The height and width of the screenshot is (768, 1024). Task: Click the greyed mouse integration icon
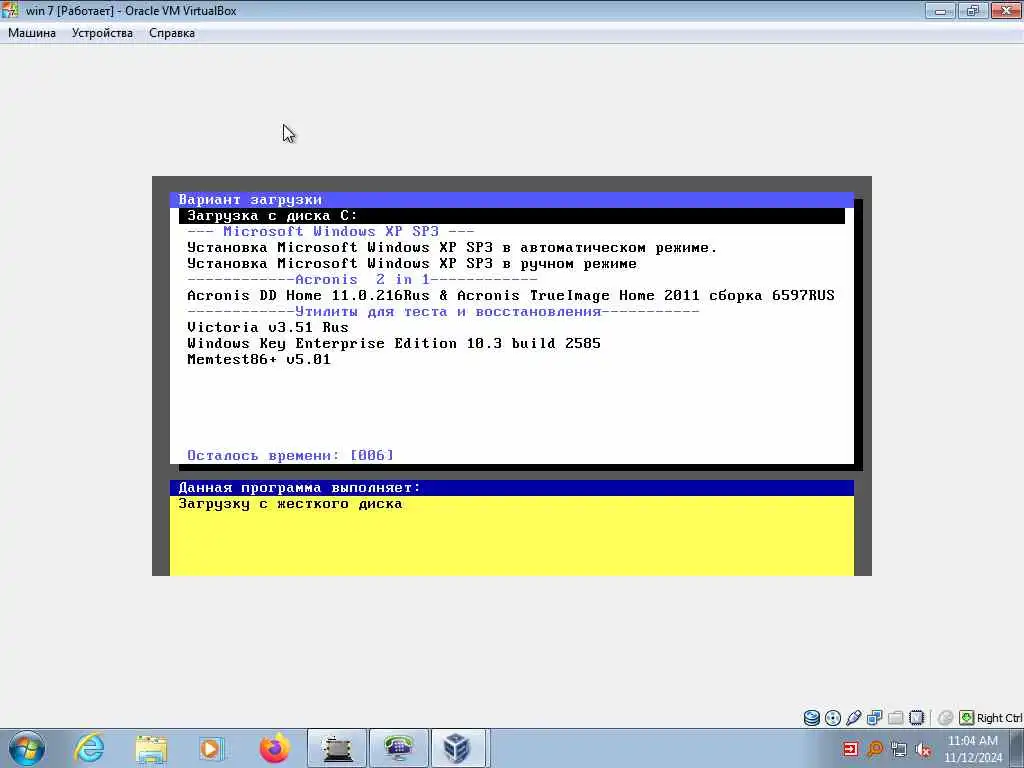click(945, 718)
